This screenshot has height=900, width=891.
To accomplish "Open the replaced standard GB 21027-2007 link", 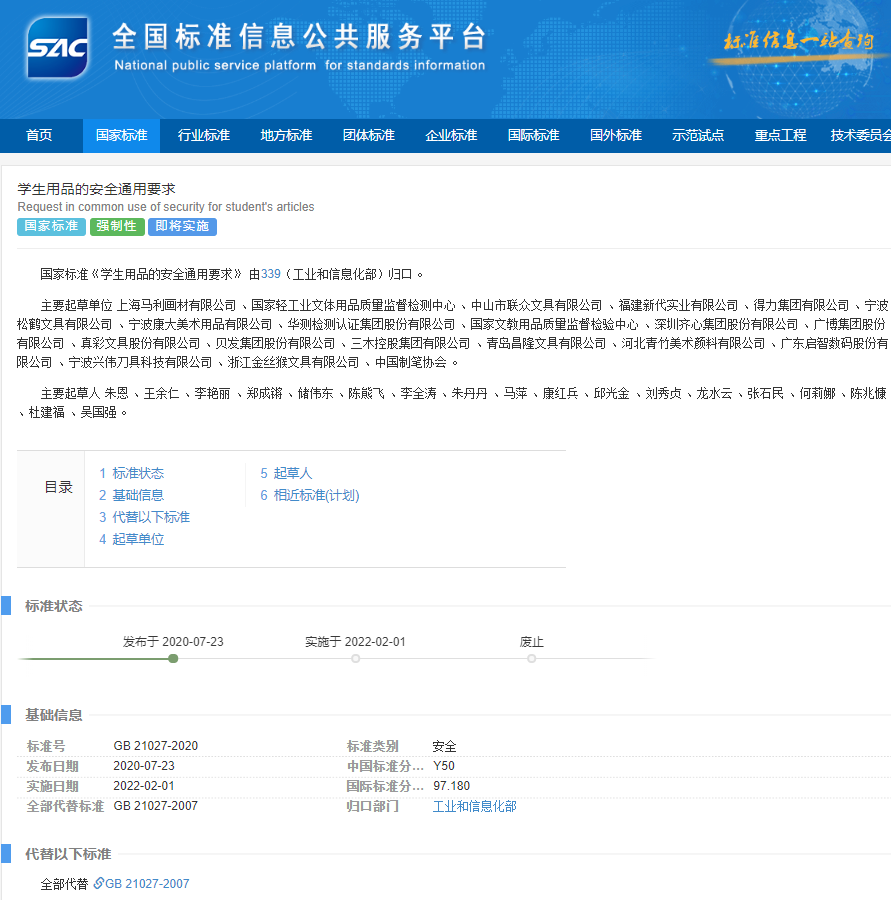I will 147,884.
